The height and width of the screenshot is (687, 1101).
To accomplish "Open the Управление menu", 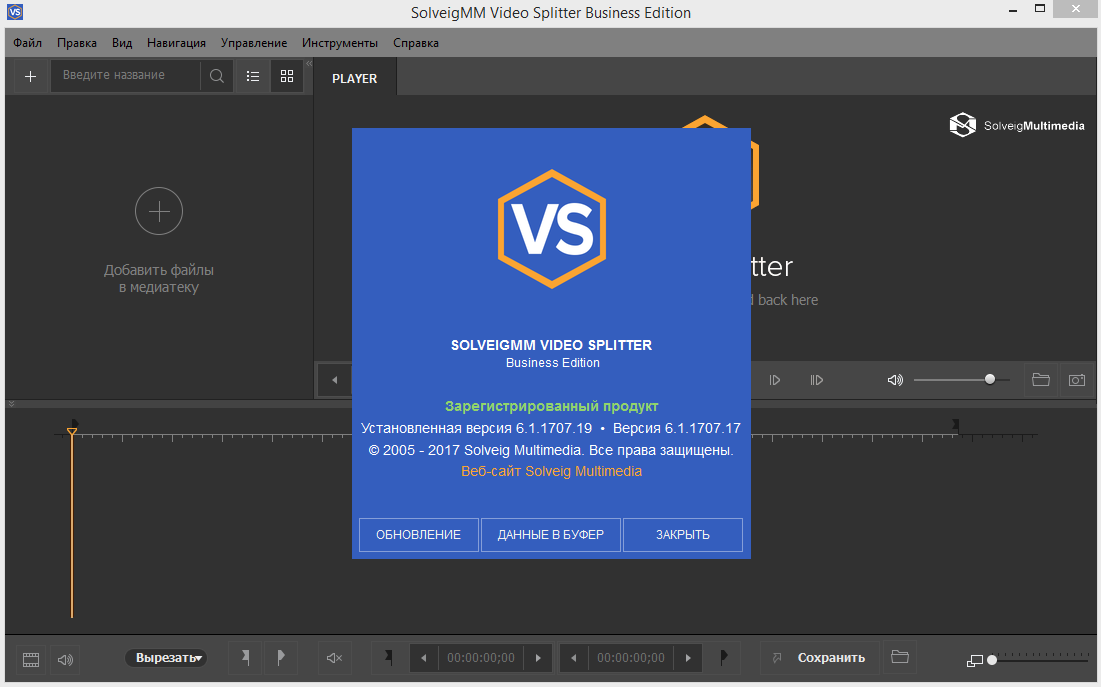I will [253, 43].
